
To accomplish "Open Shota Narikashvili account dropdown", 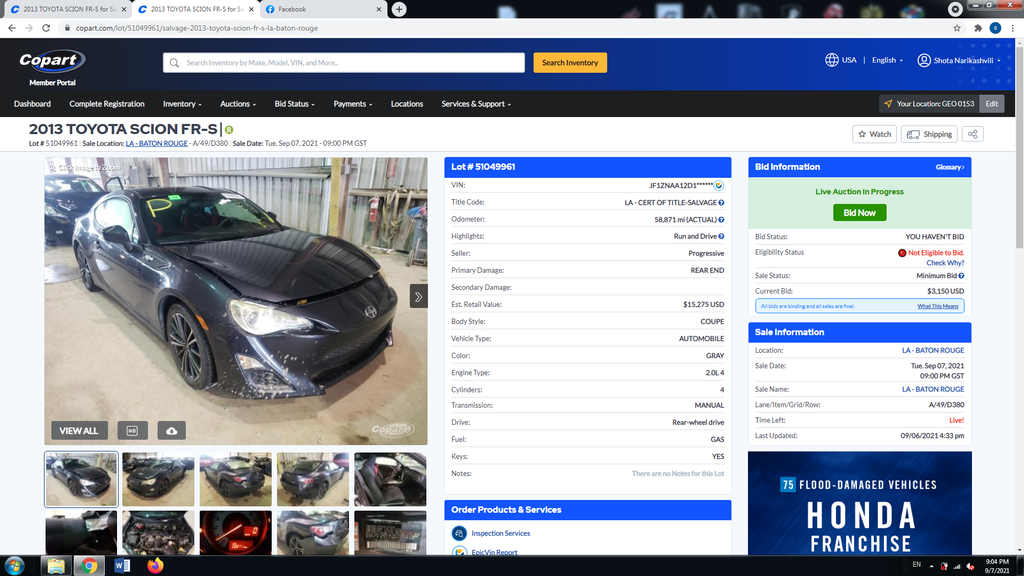I will pyautogui.click(x=967, y=60).
